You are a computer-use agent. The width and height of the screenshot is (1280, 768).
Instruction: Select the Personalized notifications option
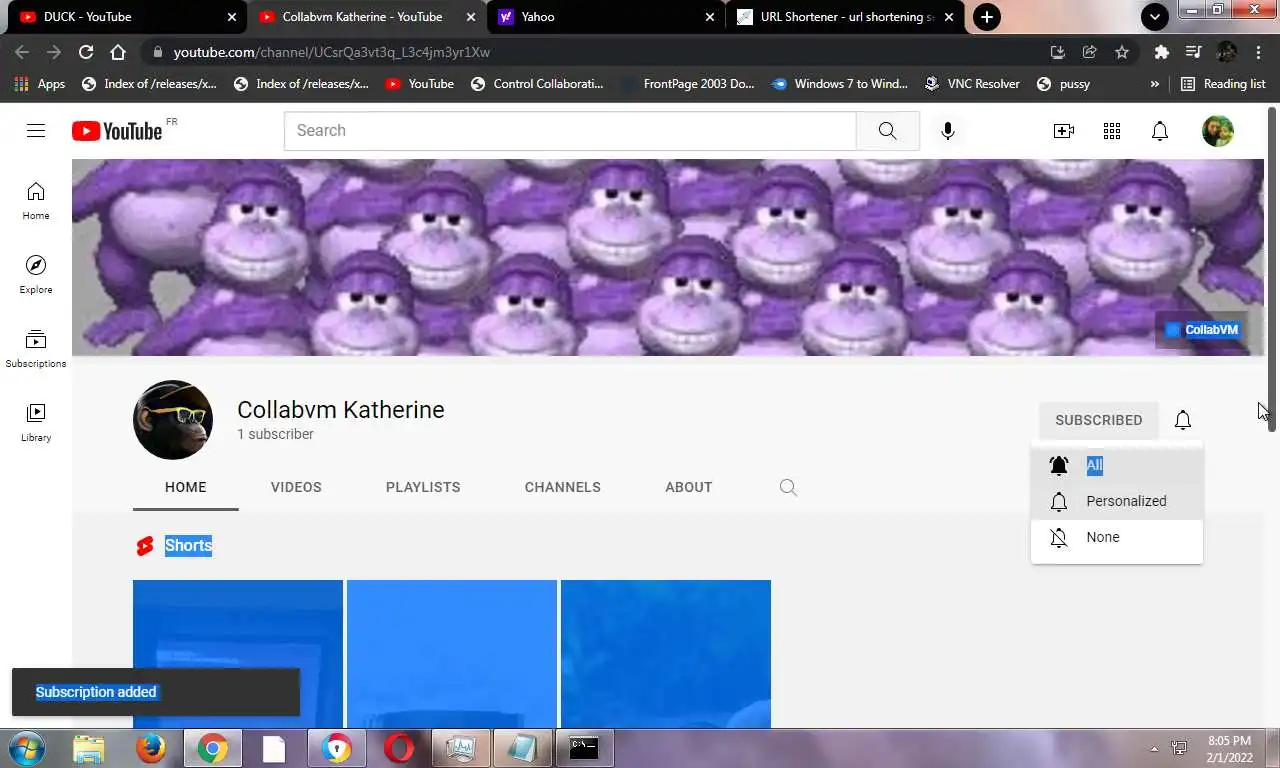[1117, 501]
